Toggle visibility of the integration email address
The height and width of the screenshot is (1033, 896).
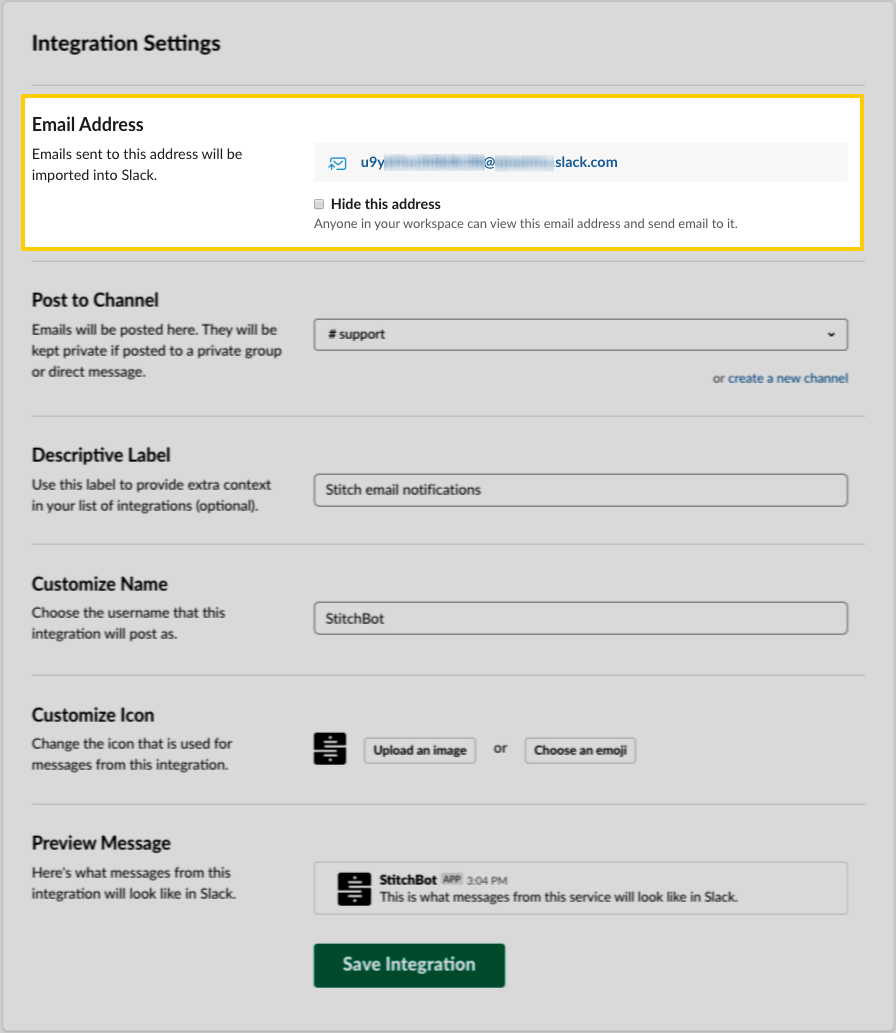click(318, 203)
